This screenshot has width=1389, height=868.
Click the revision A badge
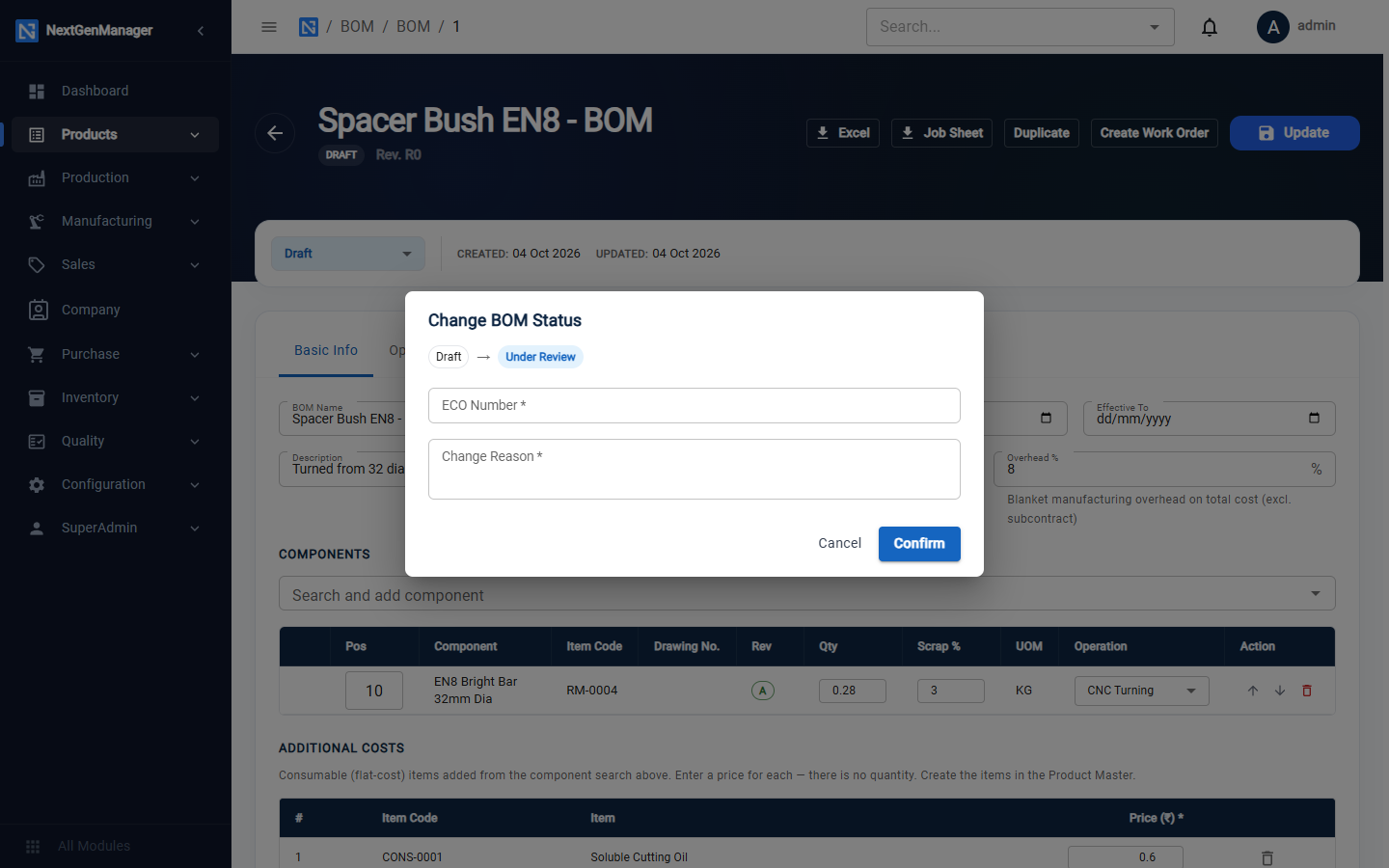tap(763, 691)
